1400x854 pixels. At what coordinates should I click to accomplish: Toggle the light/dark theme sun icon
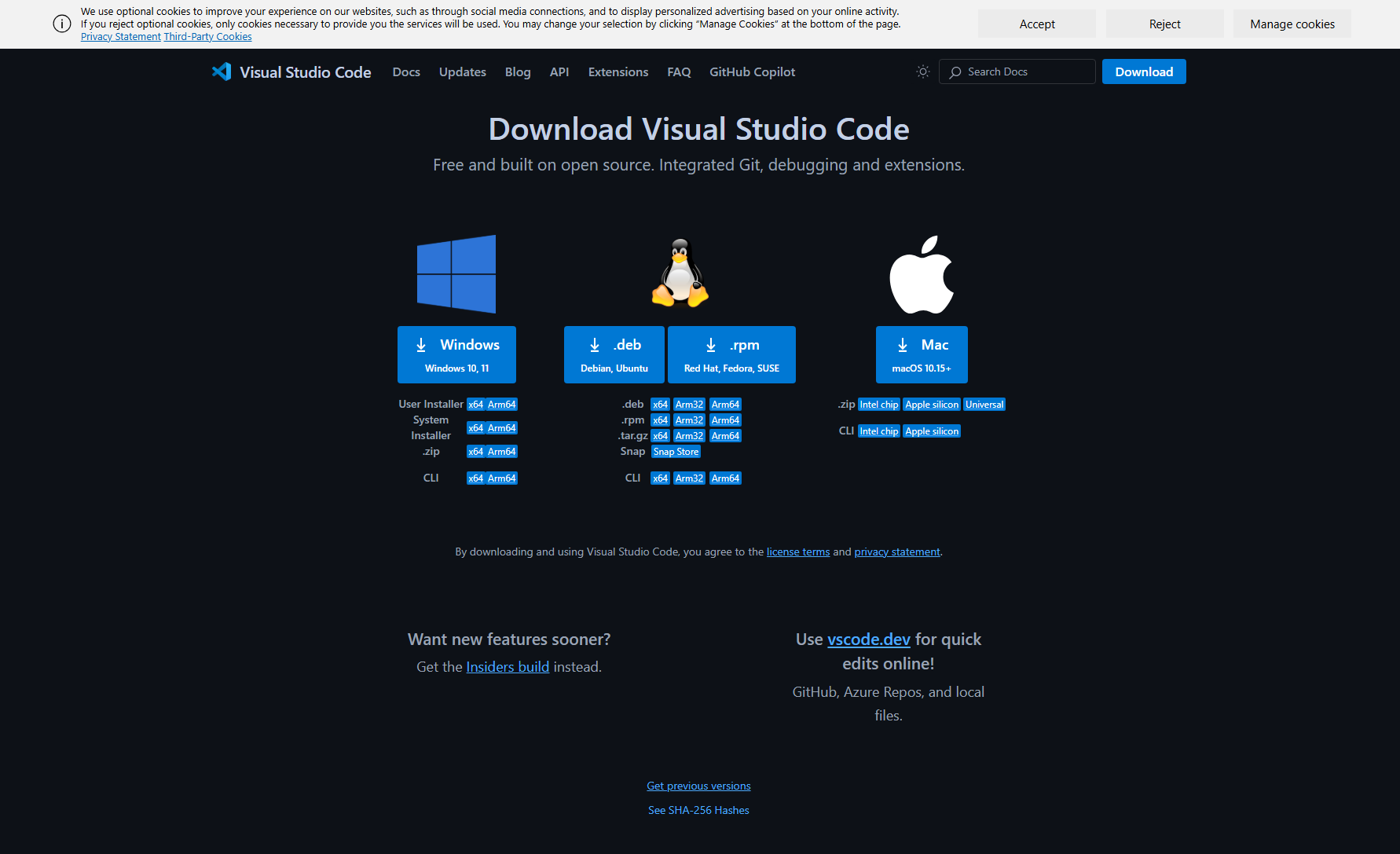tap(923, 71)
